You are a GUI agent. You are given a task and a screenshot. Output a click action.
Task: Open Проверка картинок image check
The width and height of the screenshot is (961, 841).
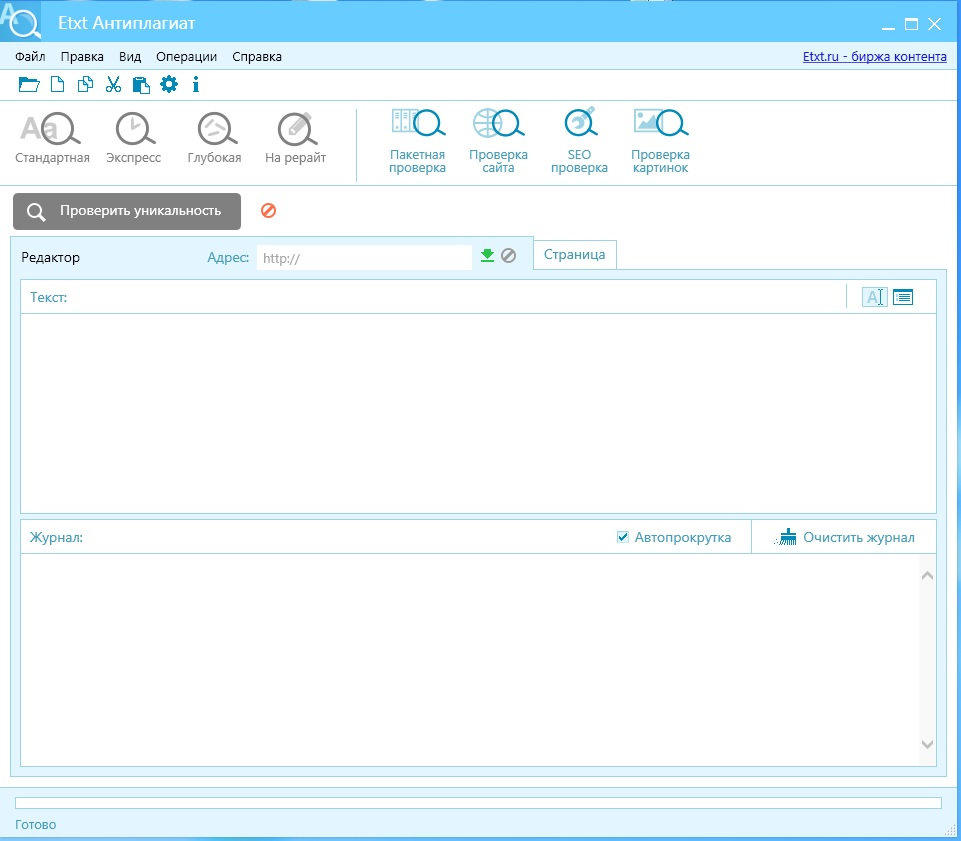[x=660, y=141]
